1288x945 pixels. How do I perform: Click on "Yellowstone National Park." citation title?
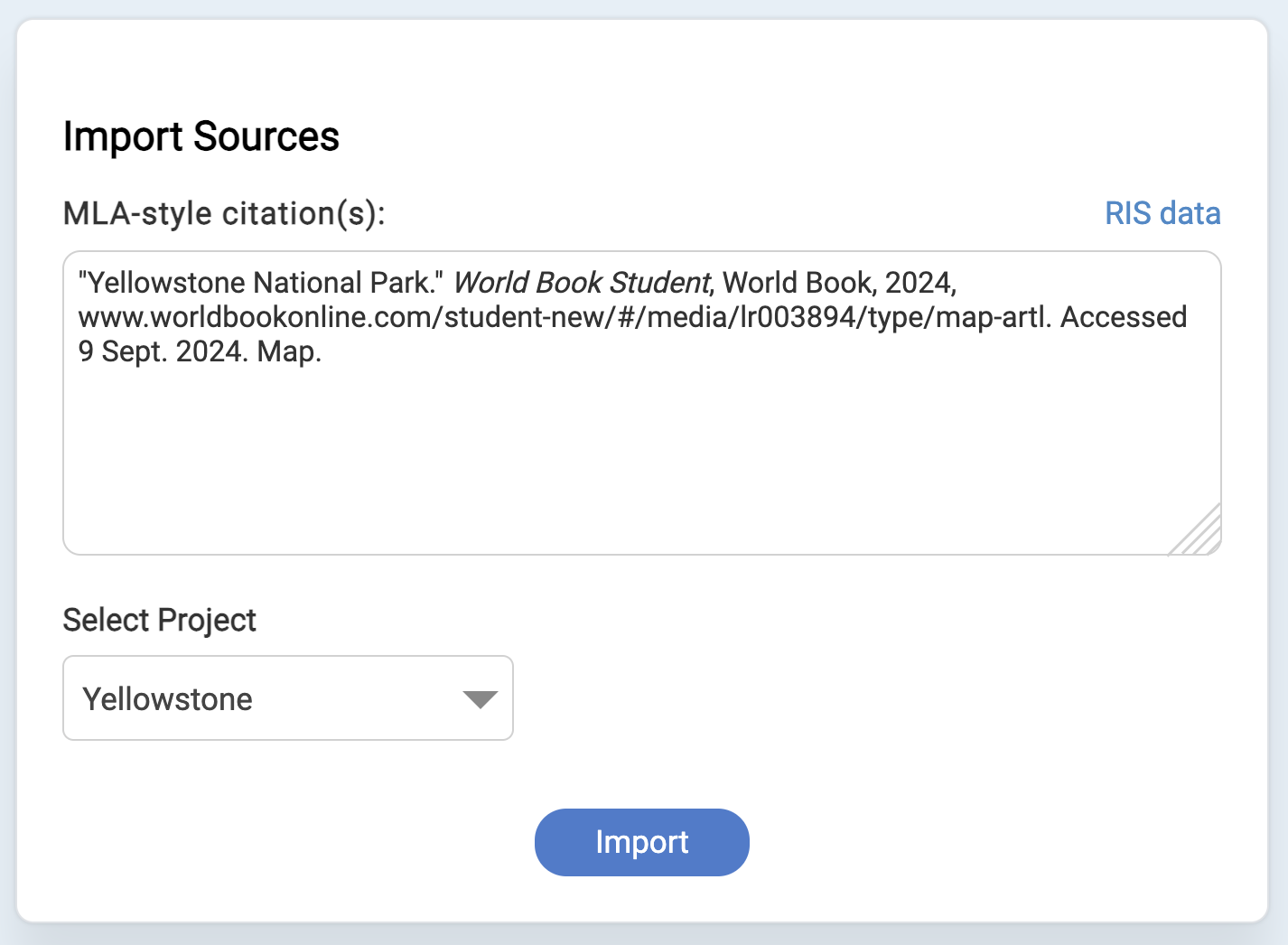pyautogui.click(x=260, y=283)
